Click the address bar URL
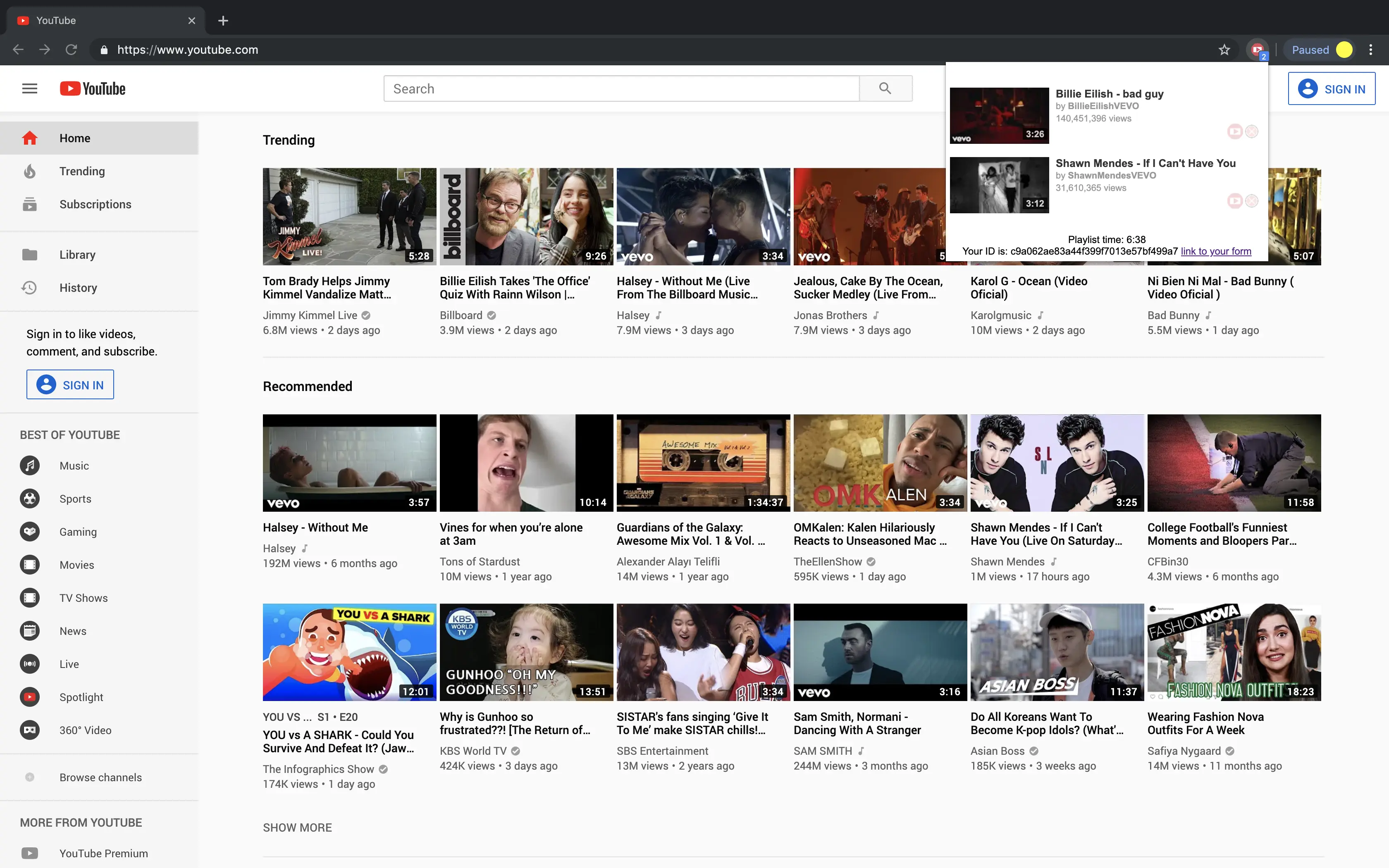 pyautogui.click(x=188, y=50)
